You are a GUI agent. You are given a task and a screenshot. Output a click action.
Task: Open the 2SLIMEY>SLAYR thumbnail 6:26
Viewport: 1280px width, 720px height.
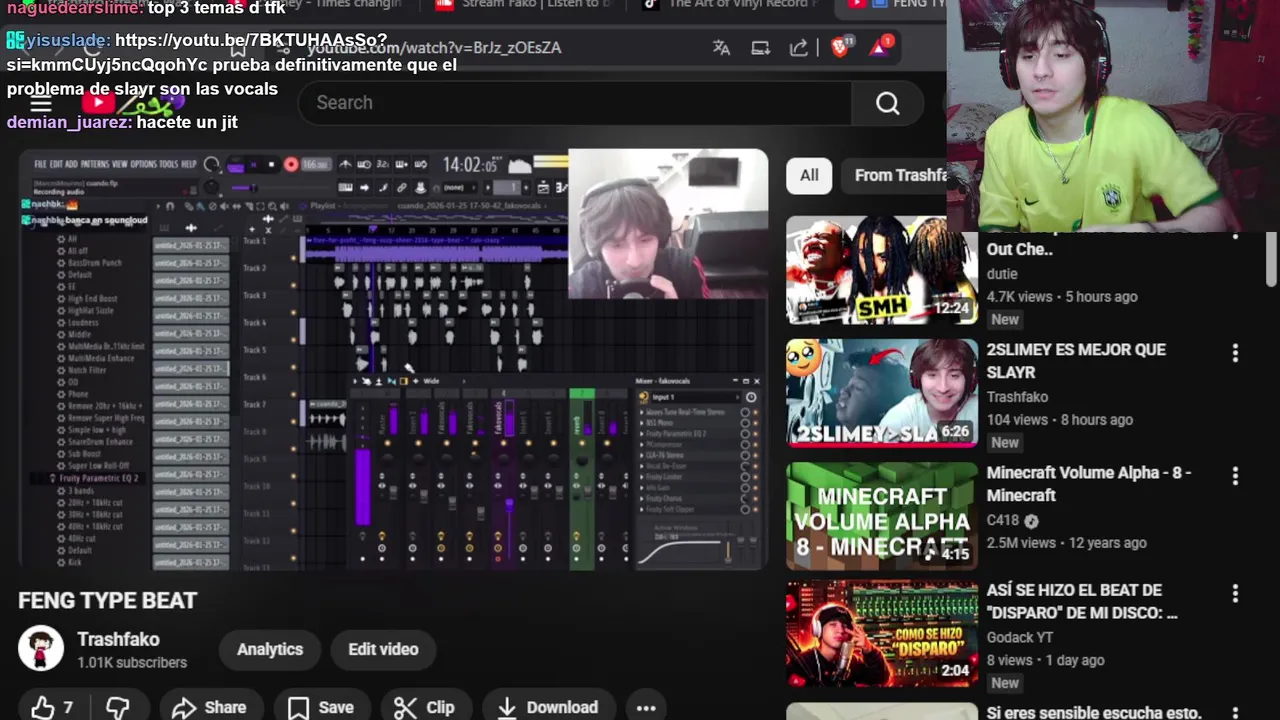pyautogui.click(x=881, y=393)
